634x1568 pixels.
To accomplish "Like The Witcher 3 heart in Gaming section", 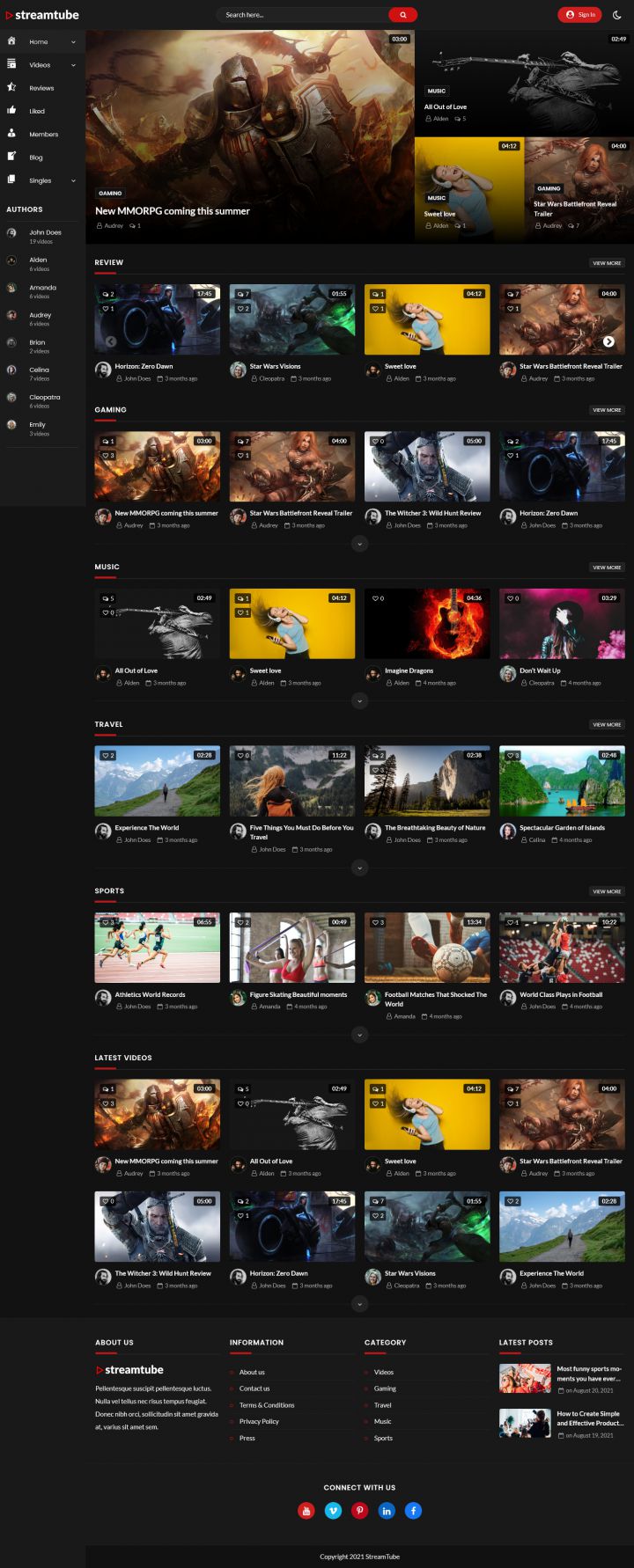I will click(x=378, y=441).
